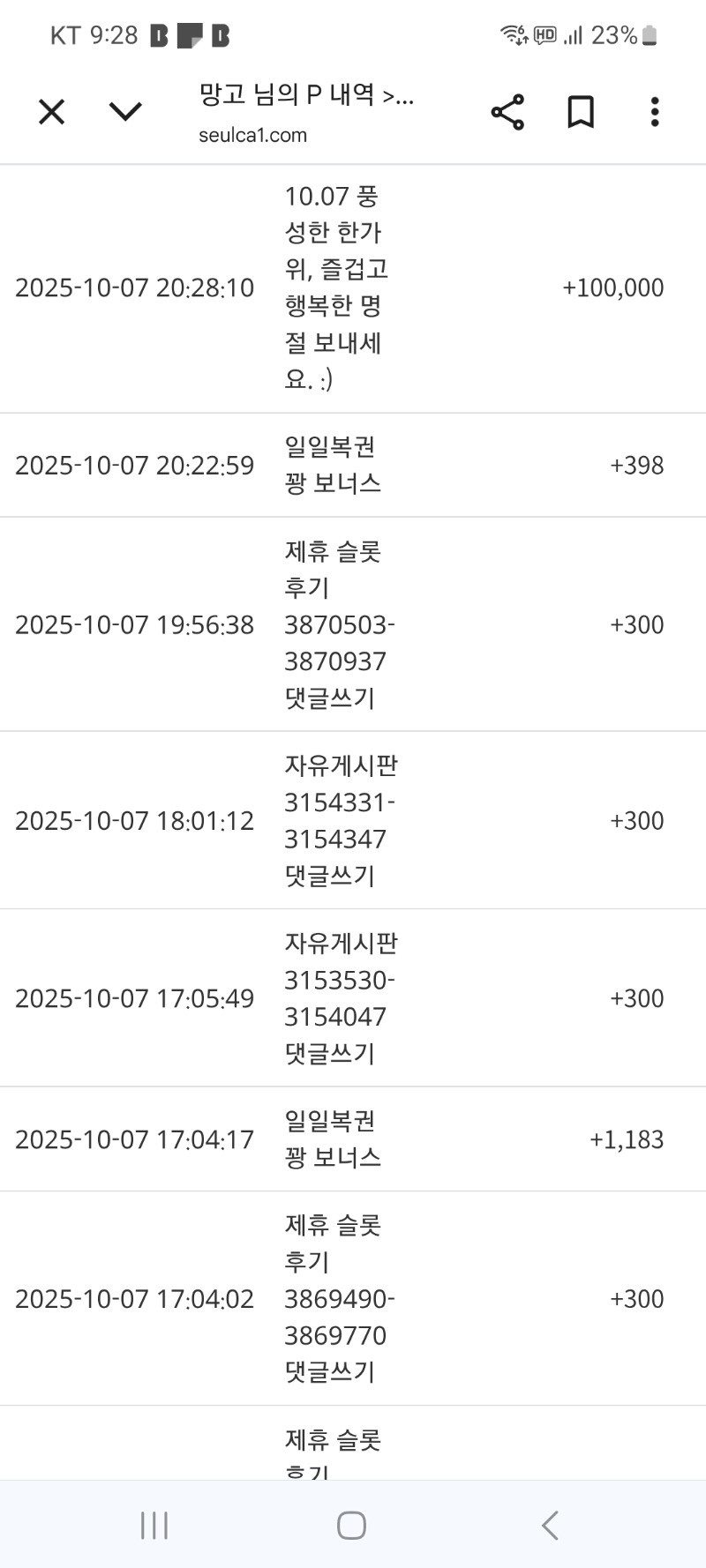Close the browser custom tab
This screenshot has height=1568, width=706.
pyautogui.click(x=52, y=112)
